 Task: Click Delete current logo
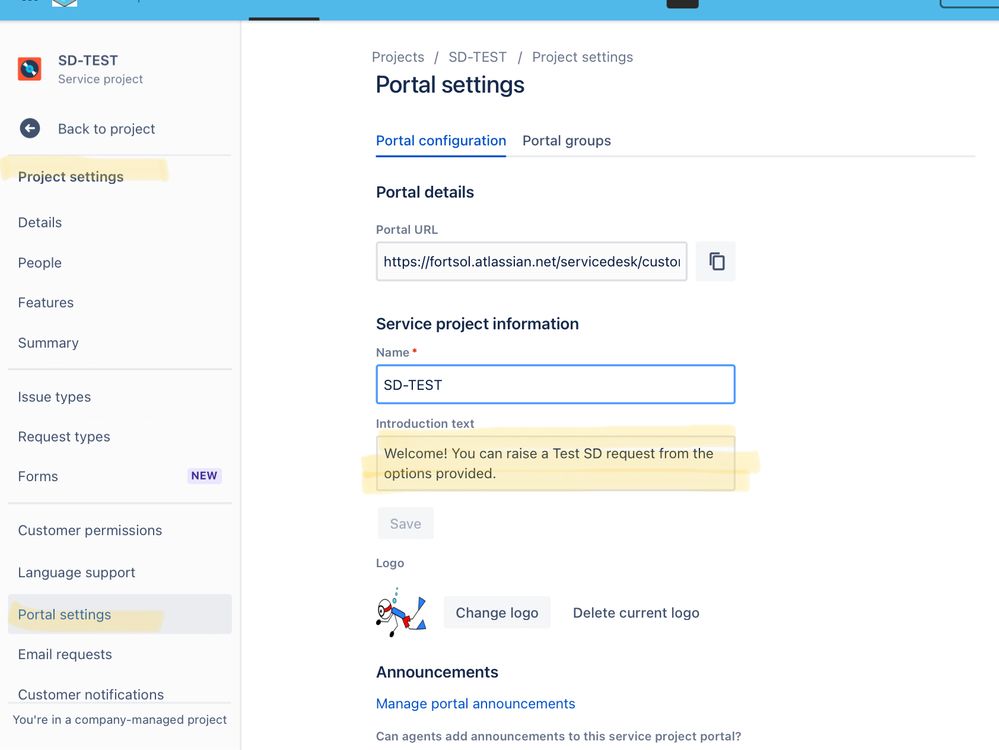coord(636,613)
